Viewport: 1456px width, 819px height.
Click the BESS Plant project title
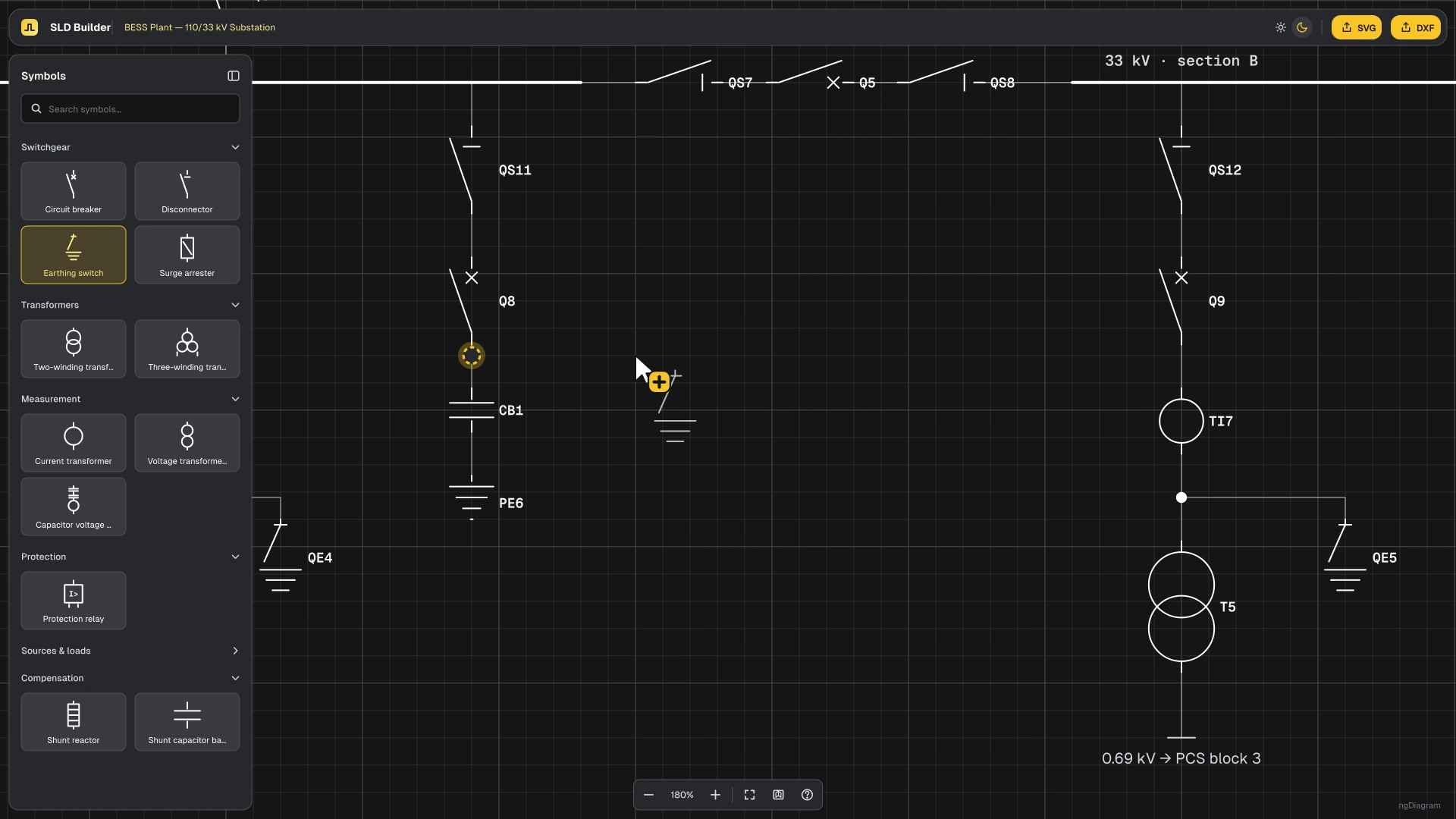tap(199, 27)
